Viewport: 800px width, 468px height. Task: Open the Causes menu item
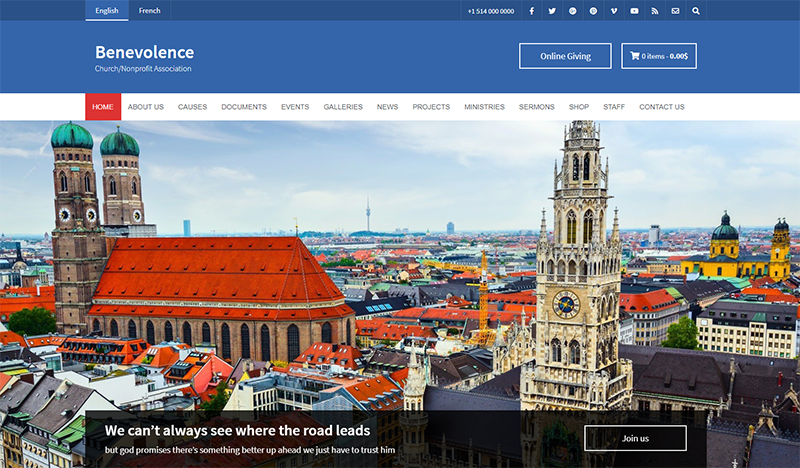pyautogui.click(x=192, y=107)
